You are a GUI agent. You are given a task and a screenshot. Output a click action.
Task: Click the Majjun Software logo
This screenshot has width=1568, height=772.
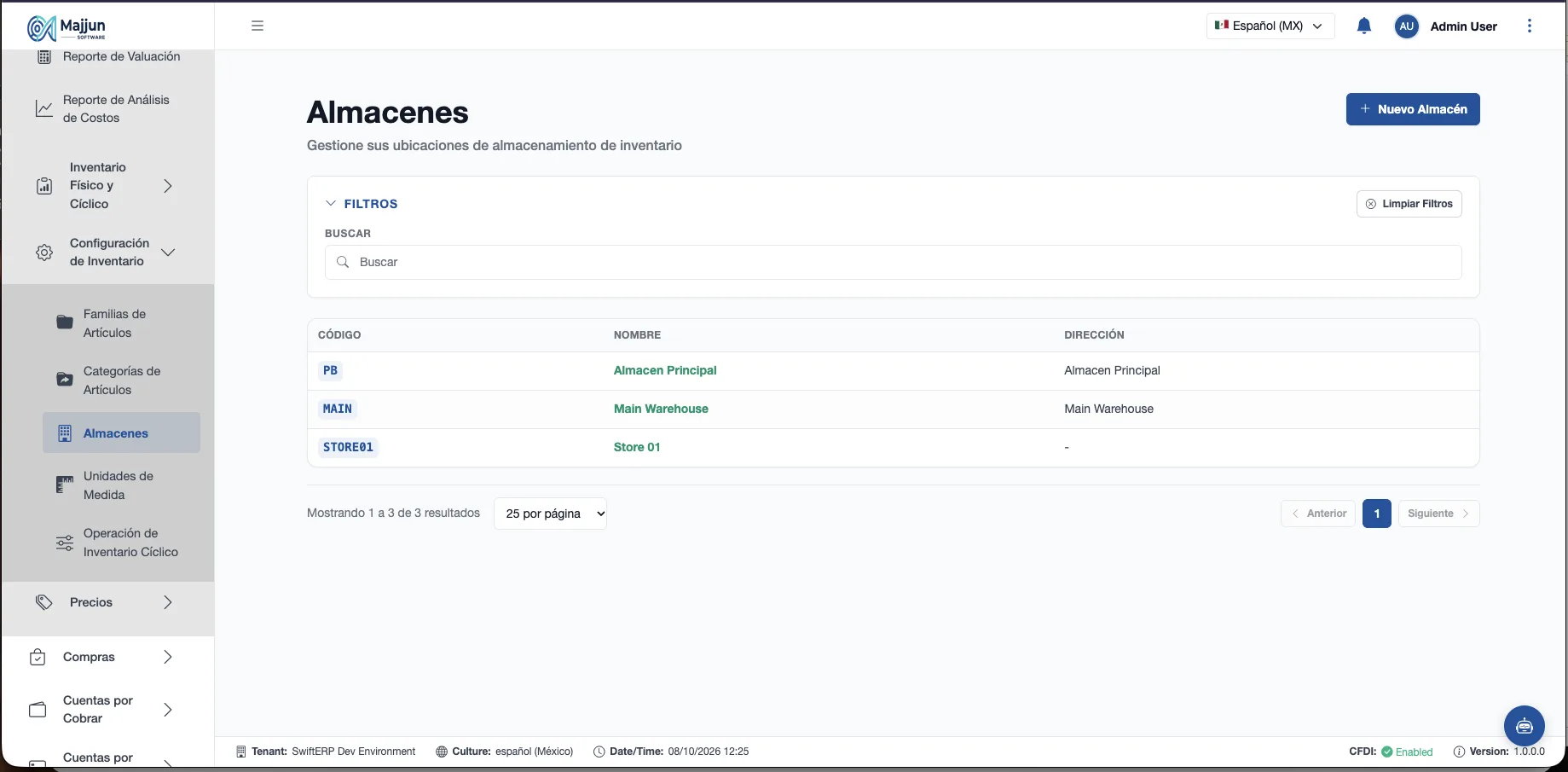[67, 28]
